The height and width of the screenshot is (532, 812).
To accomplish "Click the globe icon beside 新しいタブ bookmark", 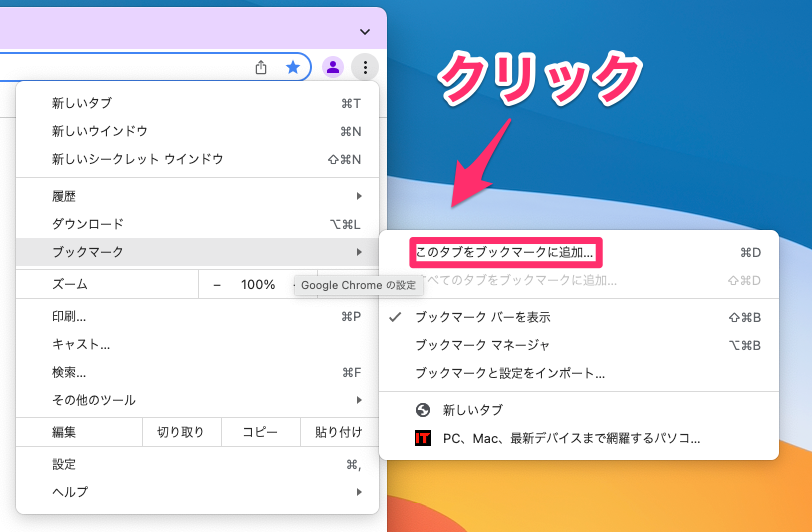I will (423, 410).
